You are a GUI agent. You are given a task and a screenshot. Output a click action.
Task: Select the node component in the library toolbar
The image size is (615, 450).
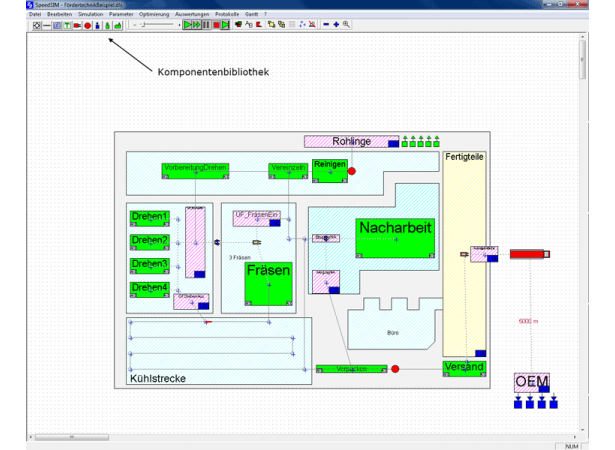pos(36,26)
